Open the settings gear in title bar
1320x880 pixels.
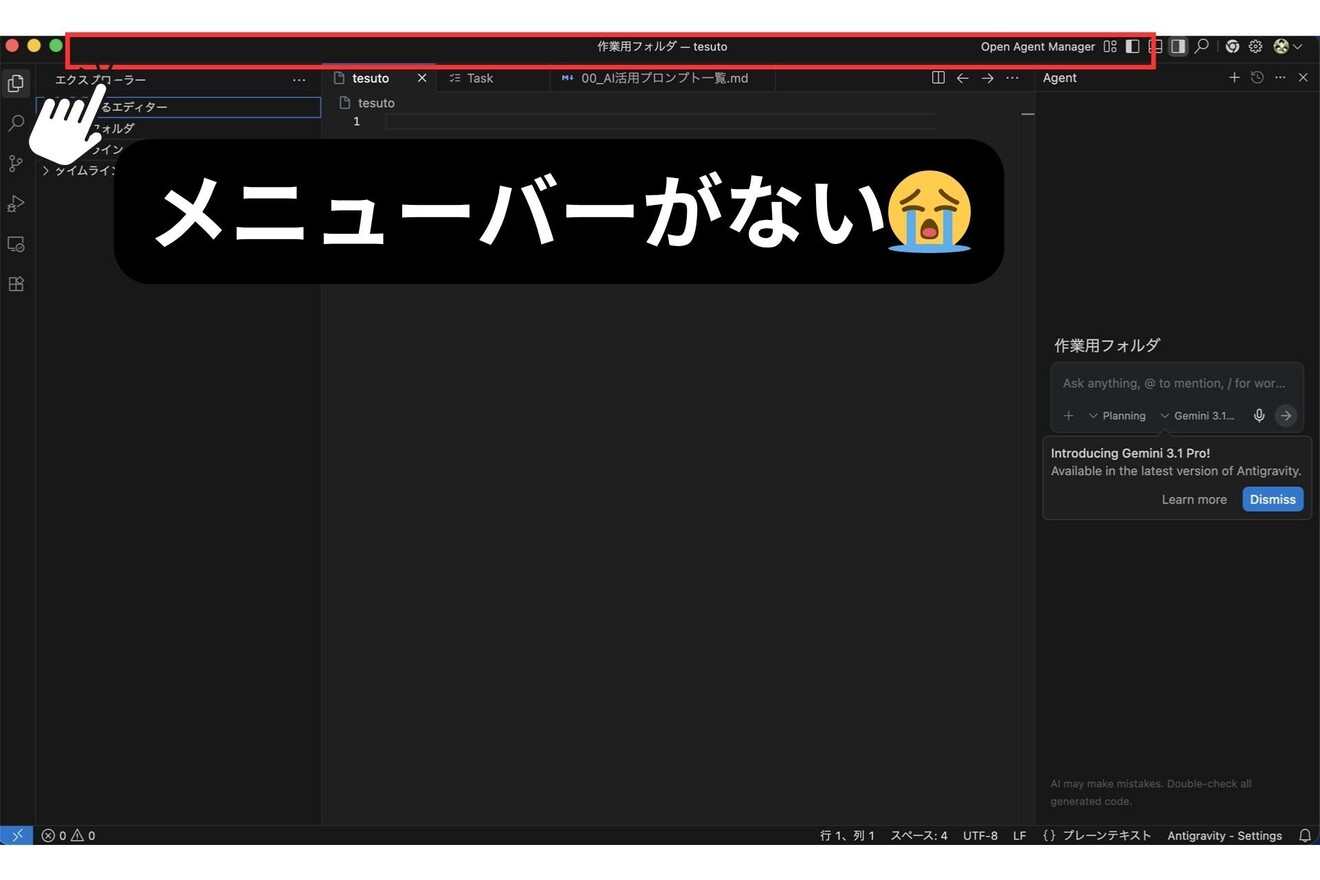click(1256, 46)
